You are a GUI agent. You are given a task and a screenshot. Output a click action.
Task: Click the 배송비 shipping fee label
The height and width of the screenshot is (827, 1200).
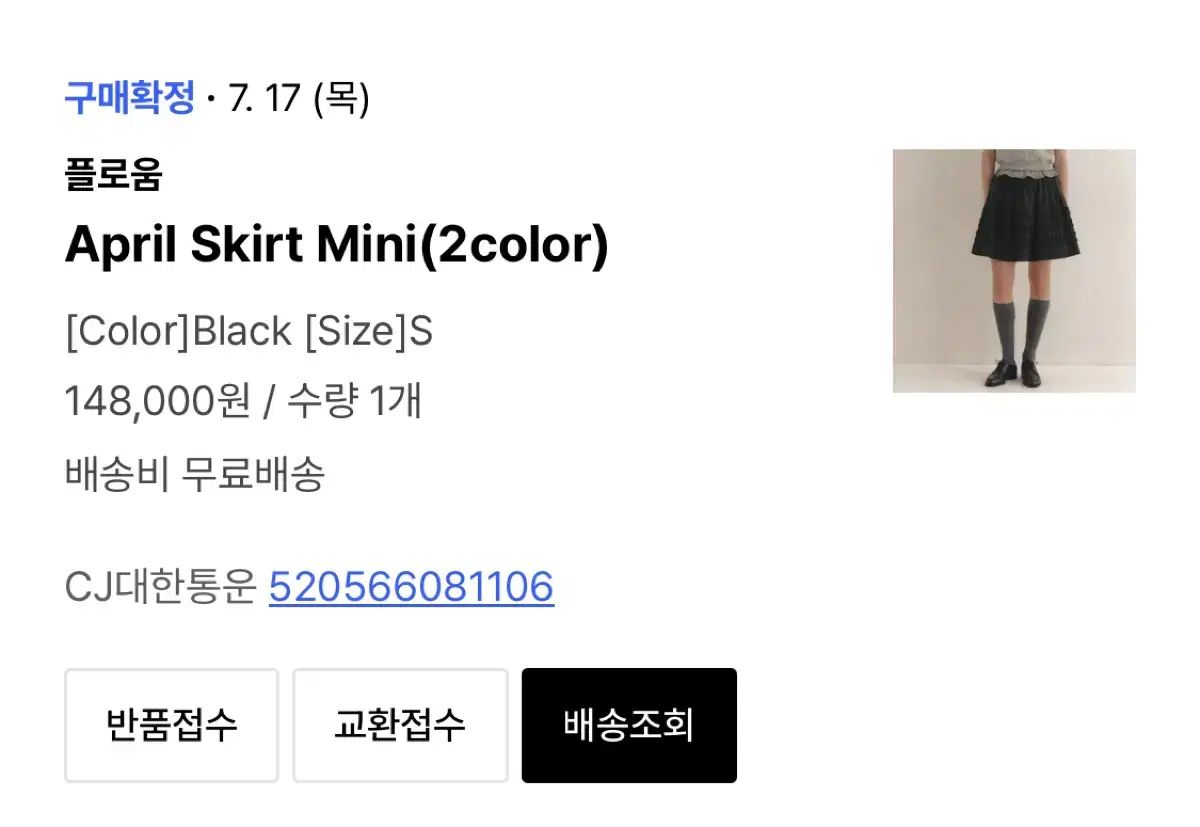click(x=115, y=473)
